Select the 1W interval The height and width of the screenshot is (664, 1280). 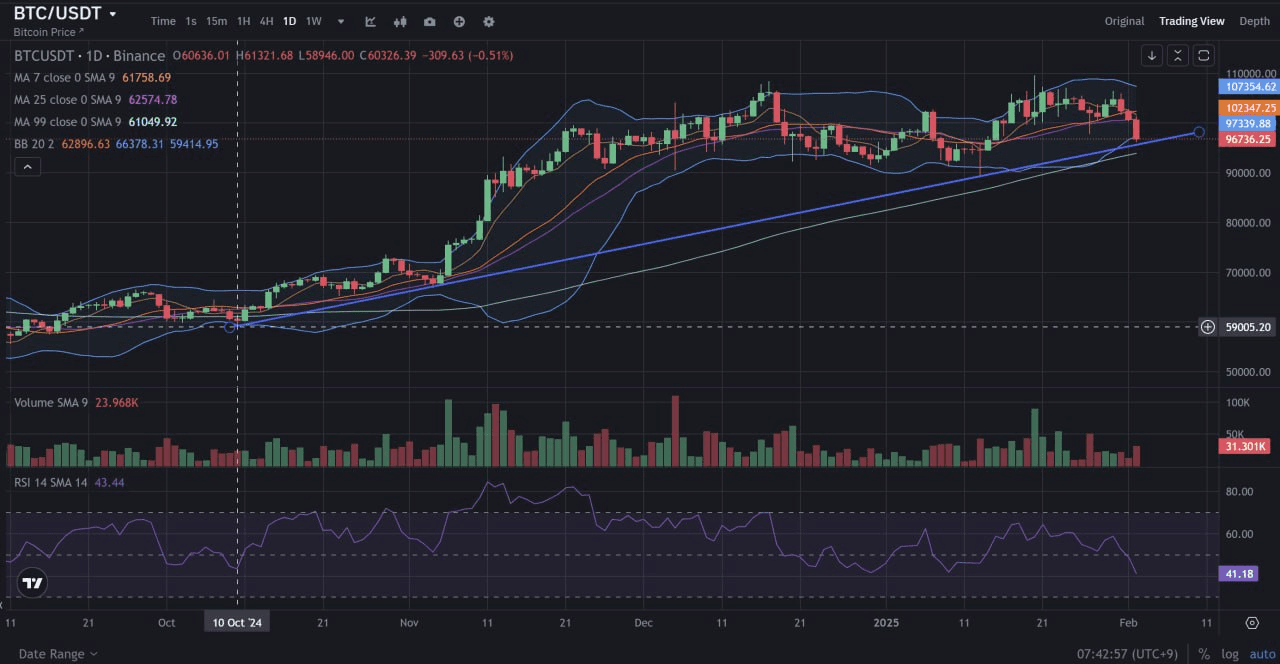(314, 21)
